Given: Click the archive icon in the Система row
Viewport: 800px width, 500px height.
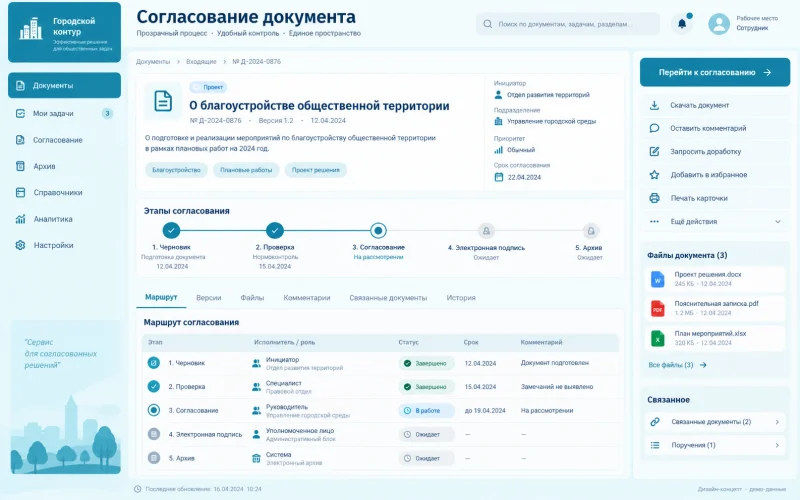Looking at the screenshot, I should coord(256,458).
